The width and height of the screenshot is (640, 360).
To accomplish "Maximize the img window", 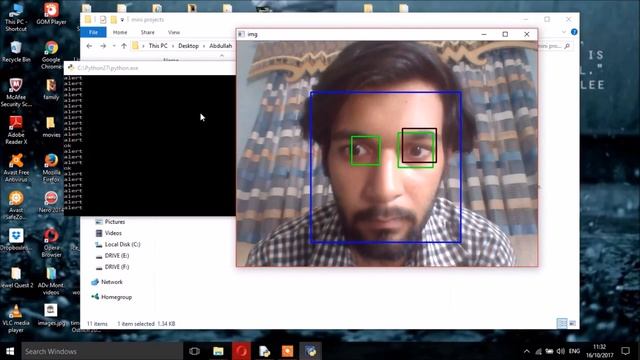I will pos(505,34).
